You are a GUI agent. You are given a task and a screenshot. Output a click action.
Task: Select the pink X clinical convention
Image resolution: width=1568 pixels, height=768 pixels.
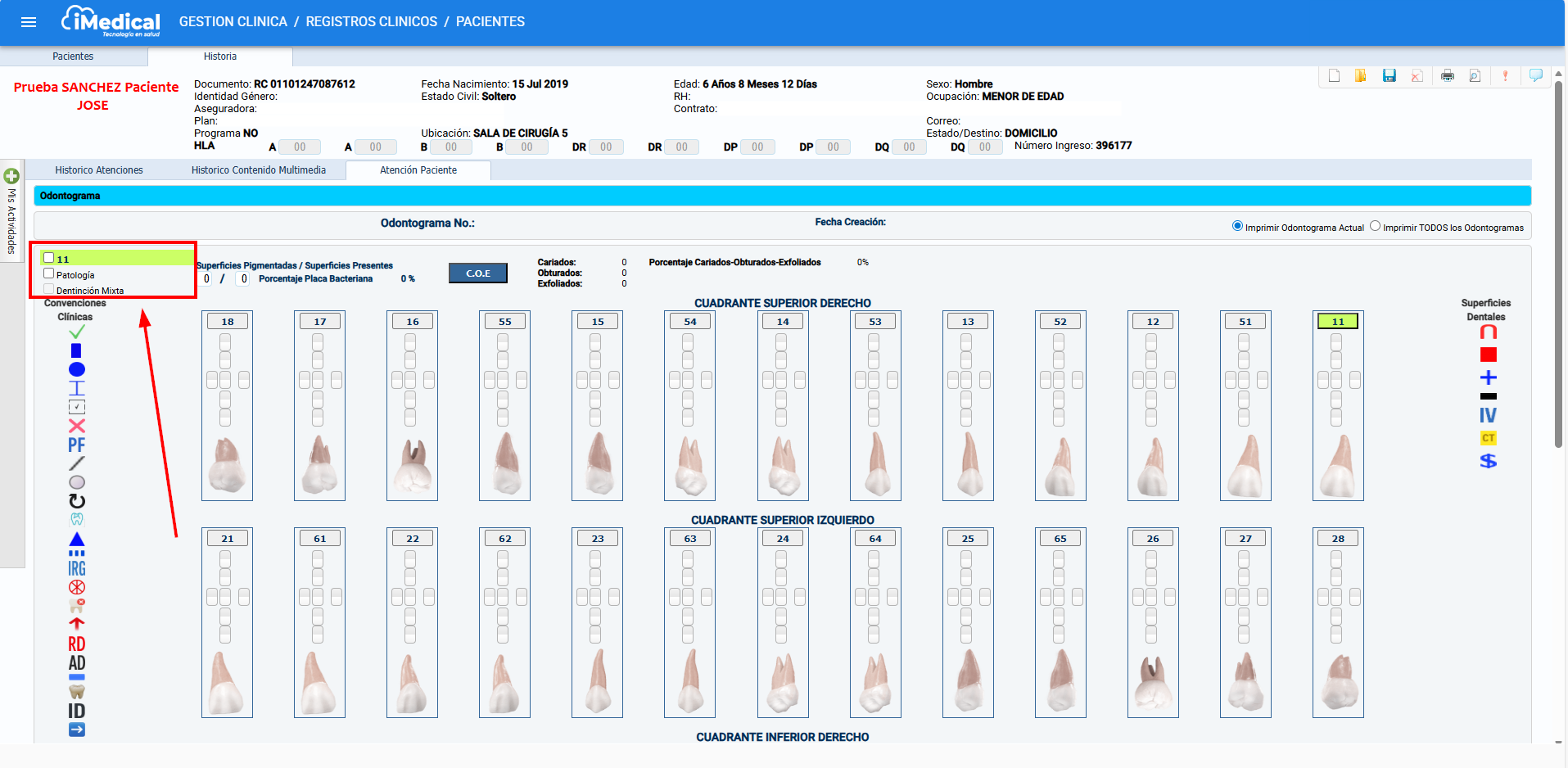tap(77, 426)
